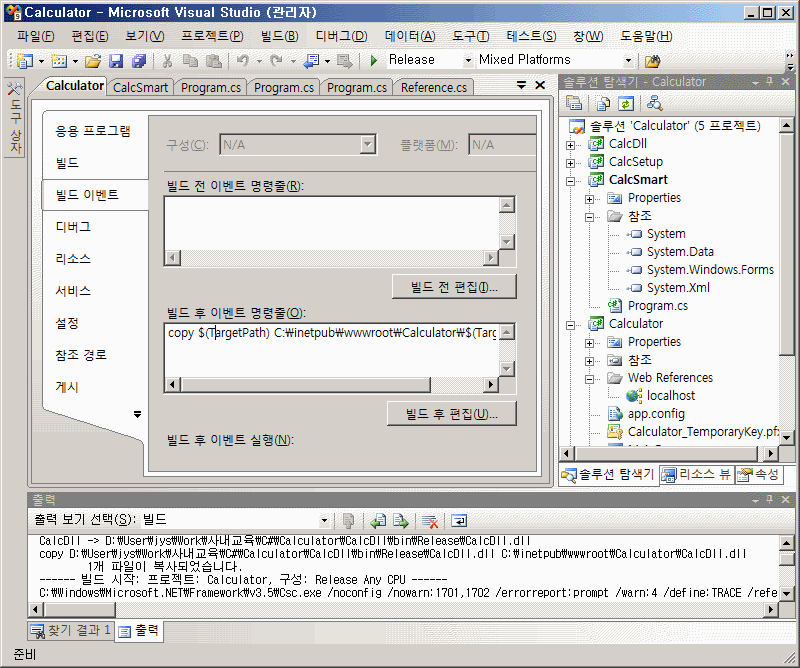The height and width of the screenshot is (668, 800).
Task: Select System.Windows.Forms reference
Action: 710,270
